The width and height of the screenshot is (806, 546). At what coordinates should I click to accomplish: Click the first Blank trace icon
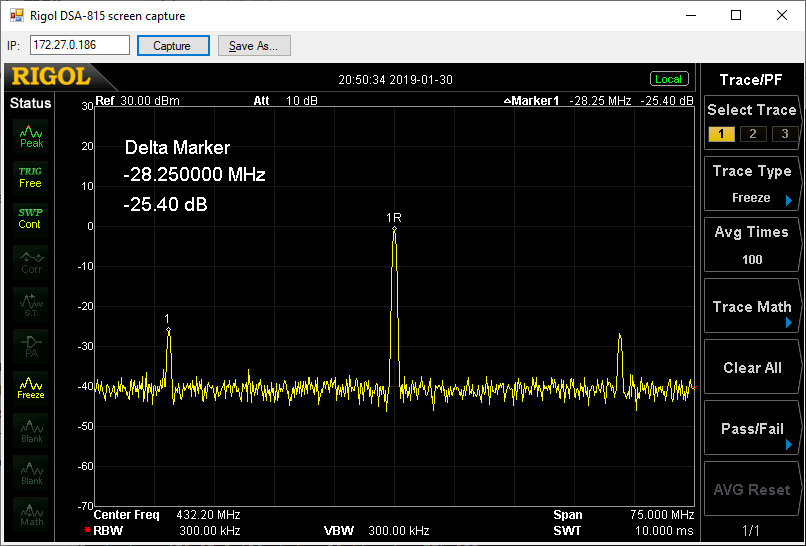(31, 430)
